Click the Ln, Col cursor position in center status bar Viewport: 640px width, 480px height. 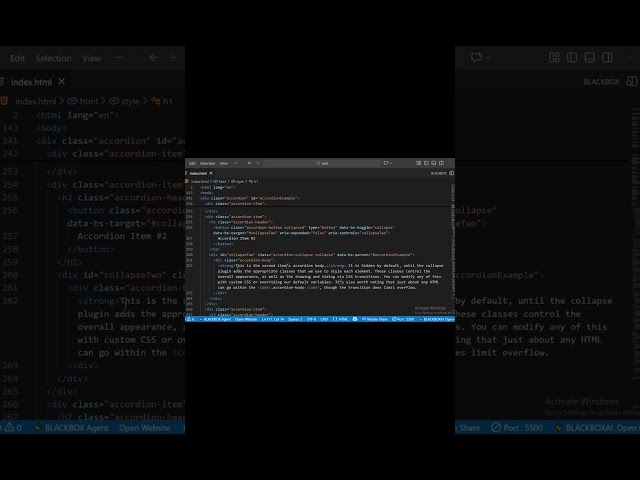[x=273, y=319]
